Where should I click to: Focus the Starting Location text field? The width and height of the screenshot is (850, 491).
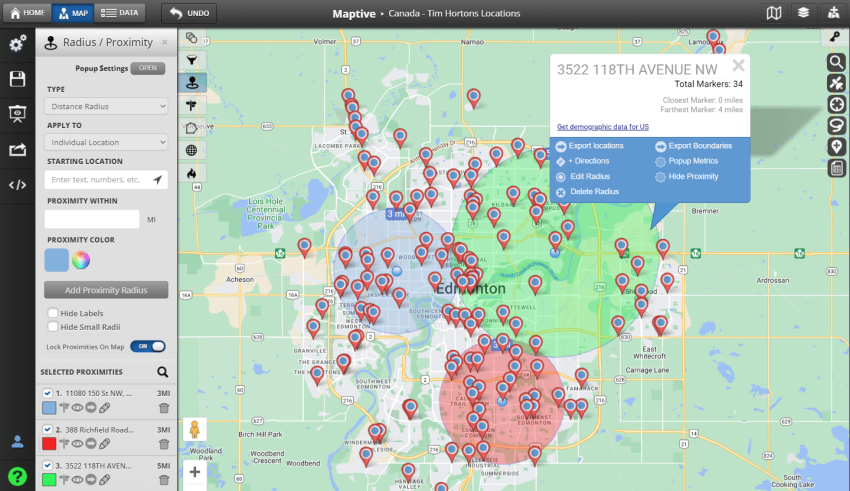pos(98,179)
